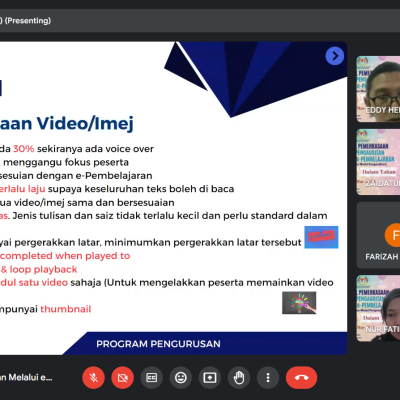Screen dimensions: 400x400
Task: Select NUR FATI participant video tile
Action: point(378,308)
